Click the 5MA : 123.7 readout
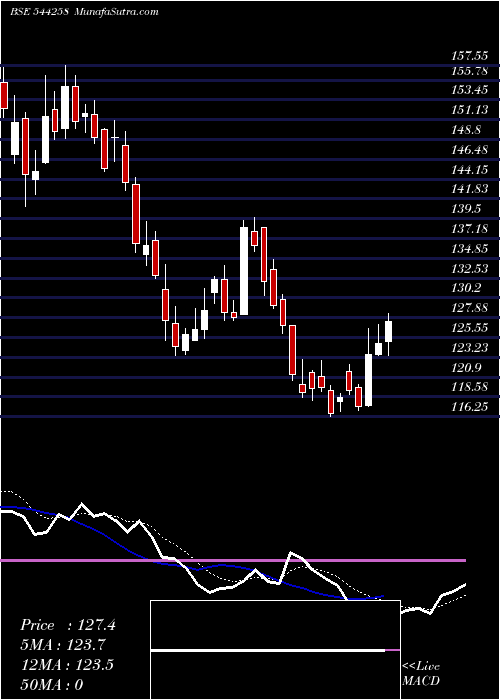 coord(64,645)
